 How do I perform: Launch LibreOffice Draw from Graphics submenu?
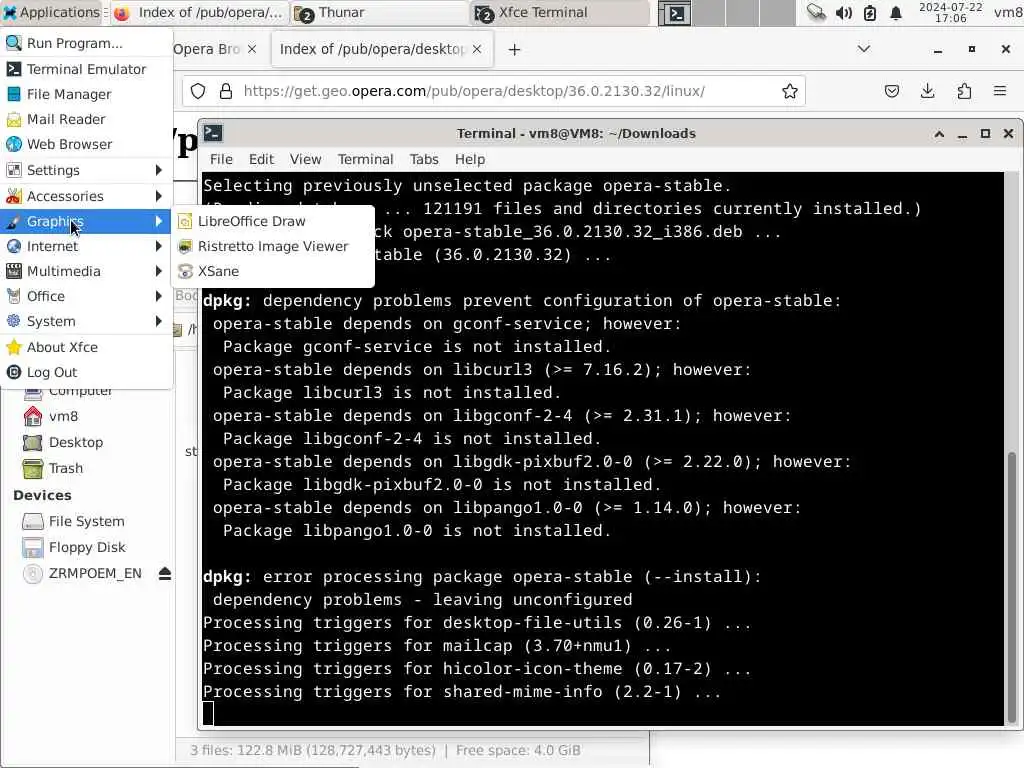[x=273, y=221]
